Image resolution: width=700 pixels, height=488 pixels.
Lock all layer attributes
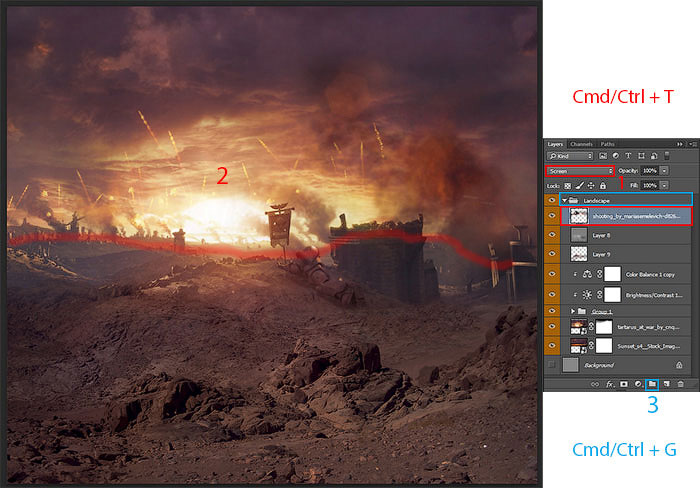coord(603,186)
